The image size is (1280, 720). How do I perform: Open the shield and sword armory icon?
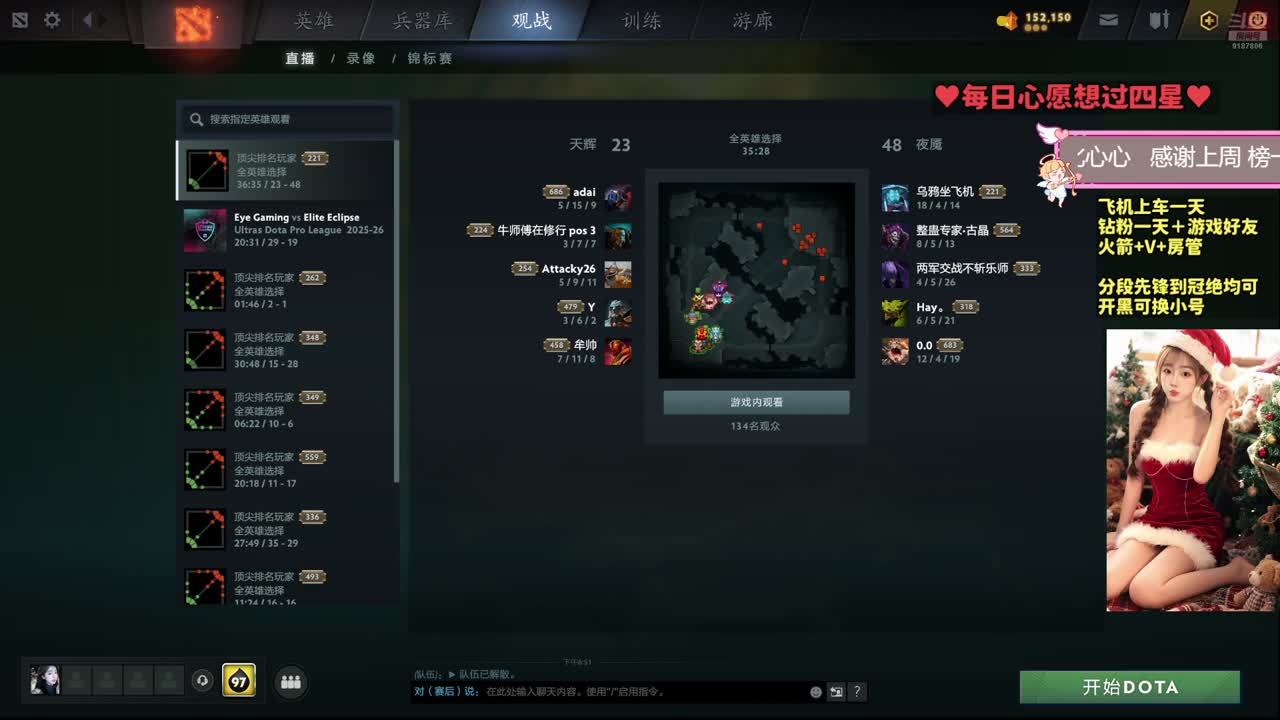point(1159,20)
